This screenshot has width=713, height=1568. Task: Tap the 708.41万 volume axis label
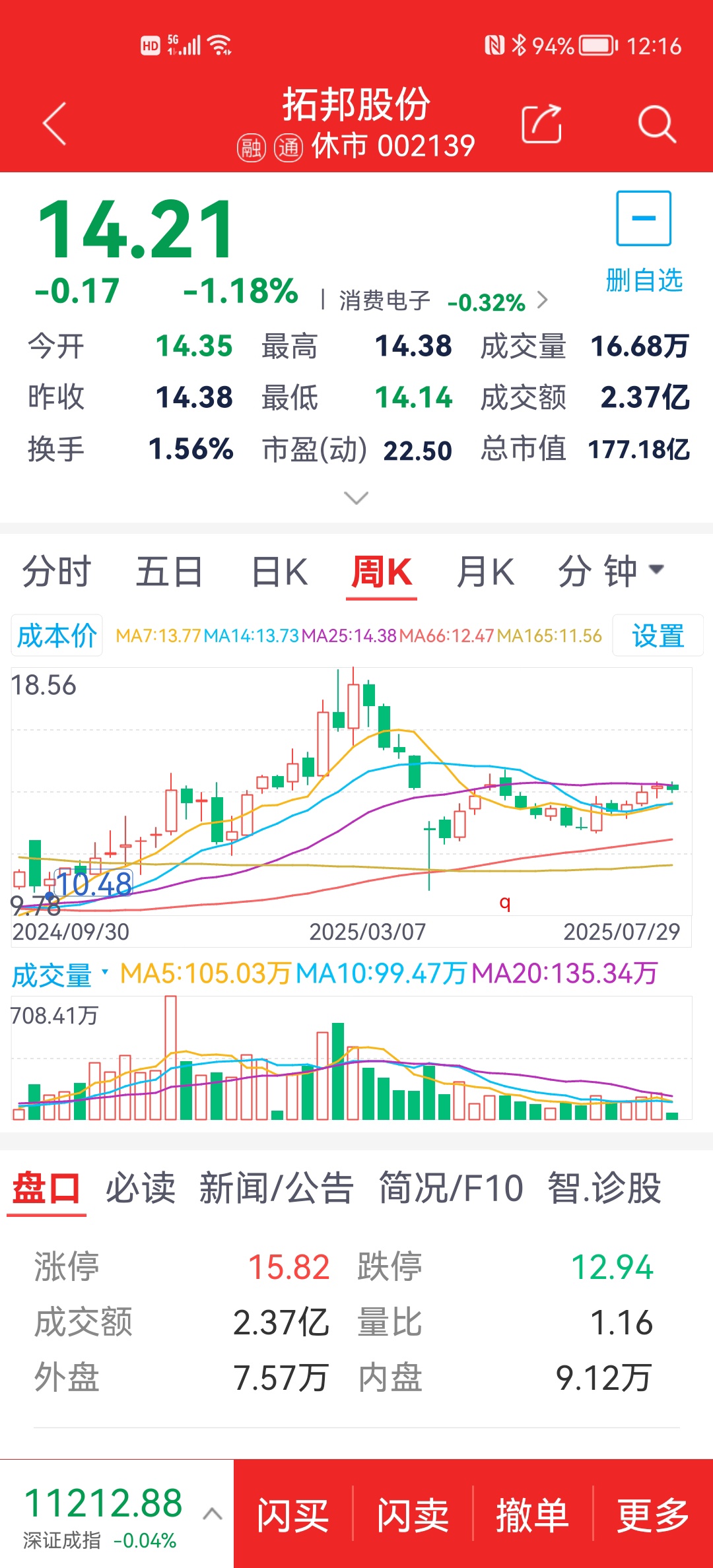point(54,1015)
